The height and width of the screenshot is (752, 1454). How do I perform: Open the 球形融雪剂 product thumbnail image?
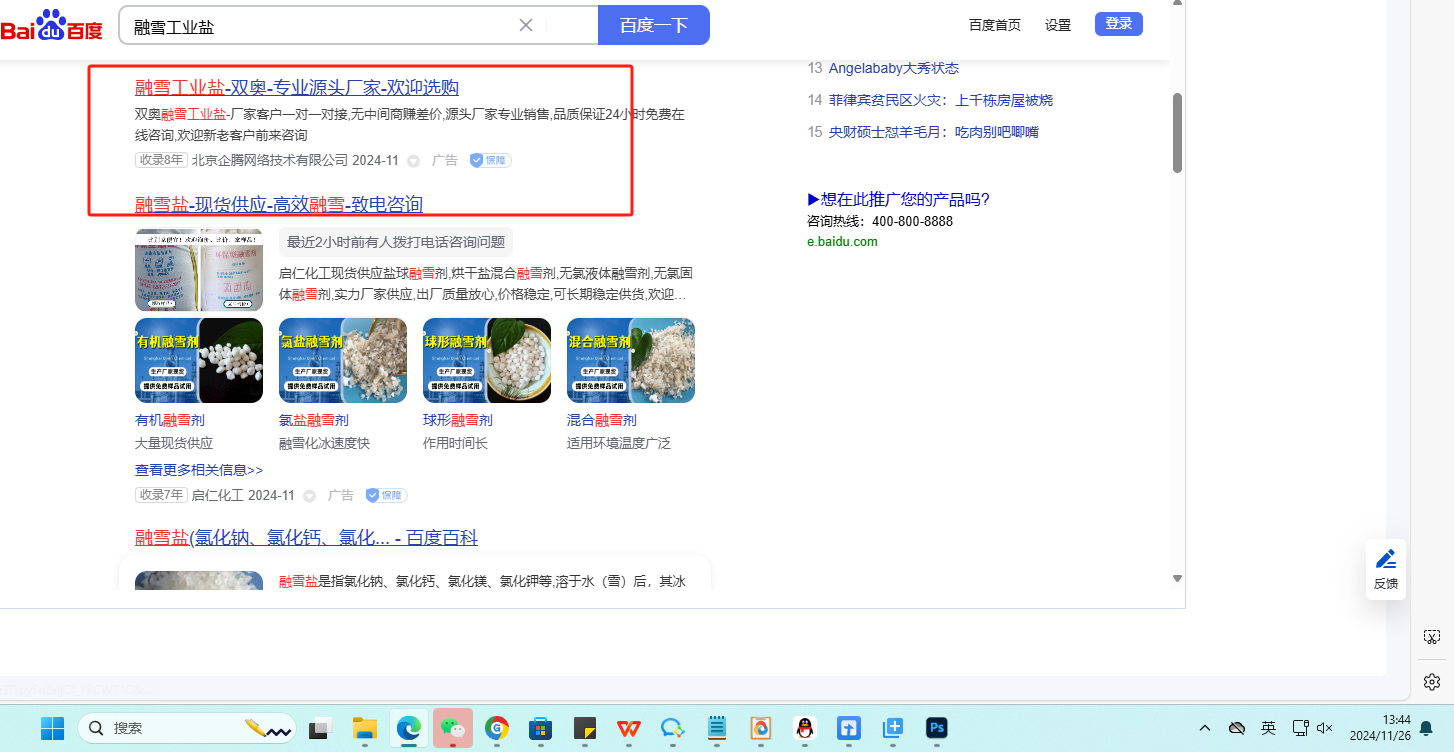[x=487, y=361]
